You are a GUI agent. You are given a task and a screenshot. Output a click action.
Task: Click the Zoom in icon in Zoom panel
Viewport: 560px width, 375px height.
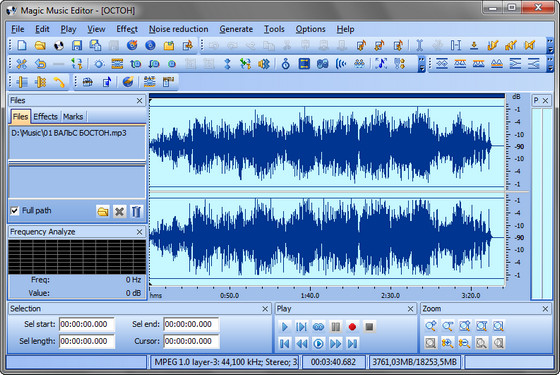click(x=431, y=326)
